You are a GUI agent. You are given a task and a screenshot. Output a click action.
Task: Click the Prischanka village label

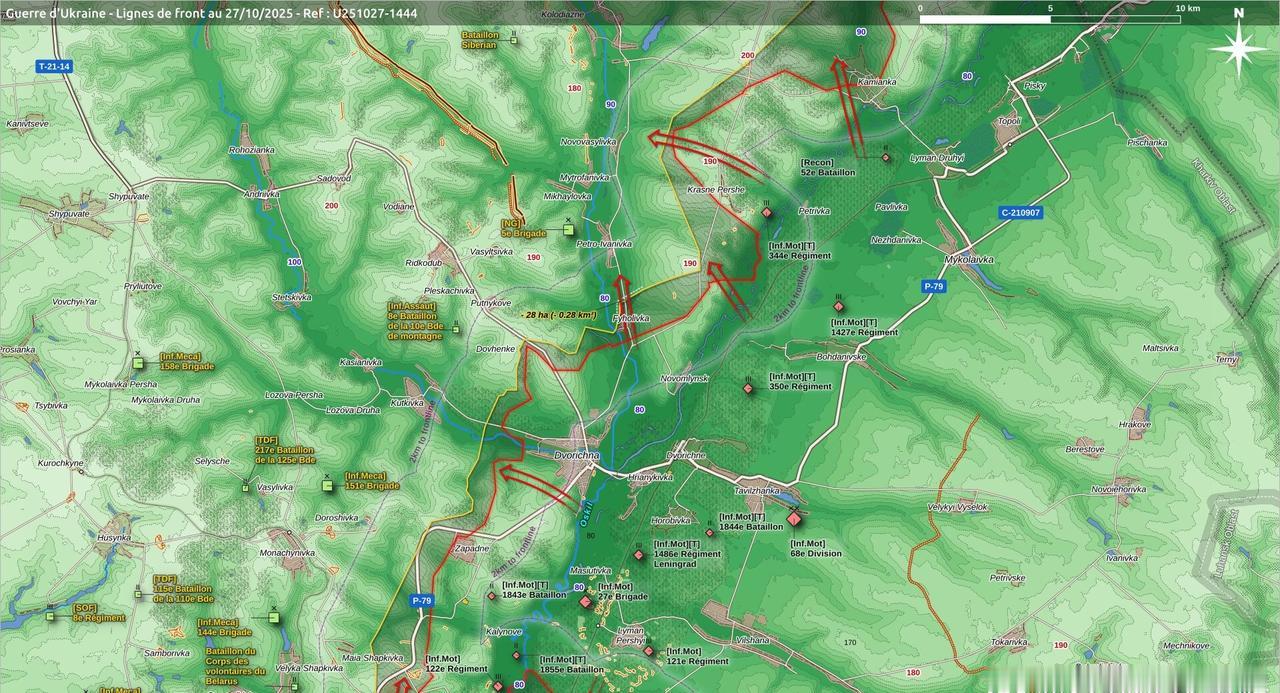point(1147,142)
